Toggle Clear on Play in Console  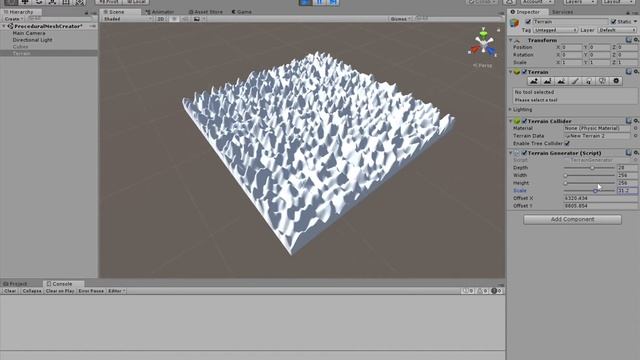[60, 291]
